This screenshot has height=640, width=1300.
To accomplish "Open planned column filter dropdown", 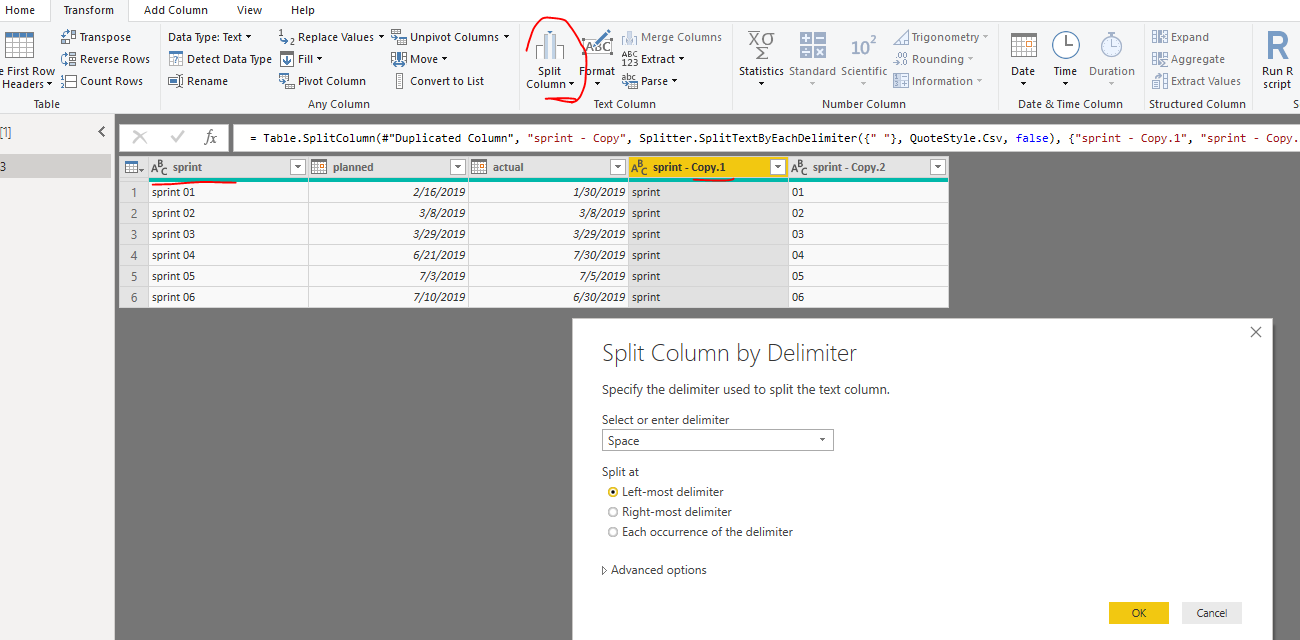I will [x=457, y=167].
